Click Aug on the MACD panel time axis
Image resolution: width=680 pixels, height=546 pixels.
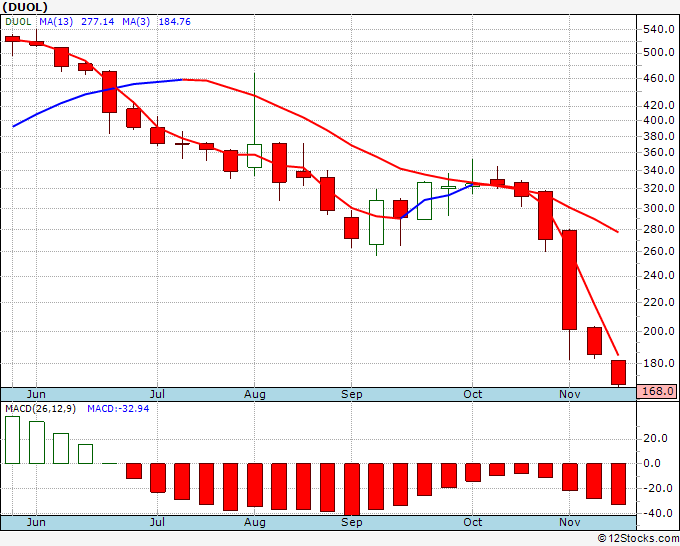click(x=255, y=522)
